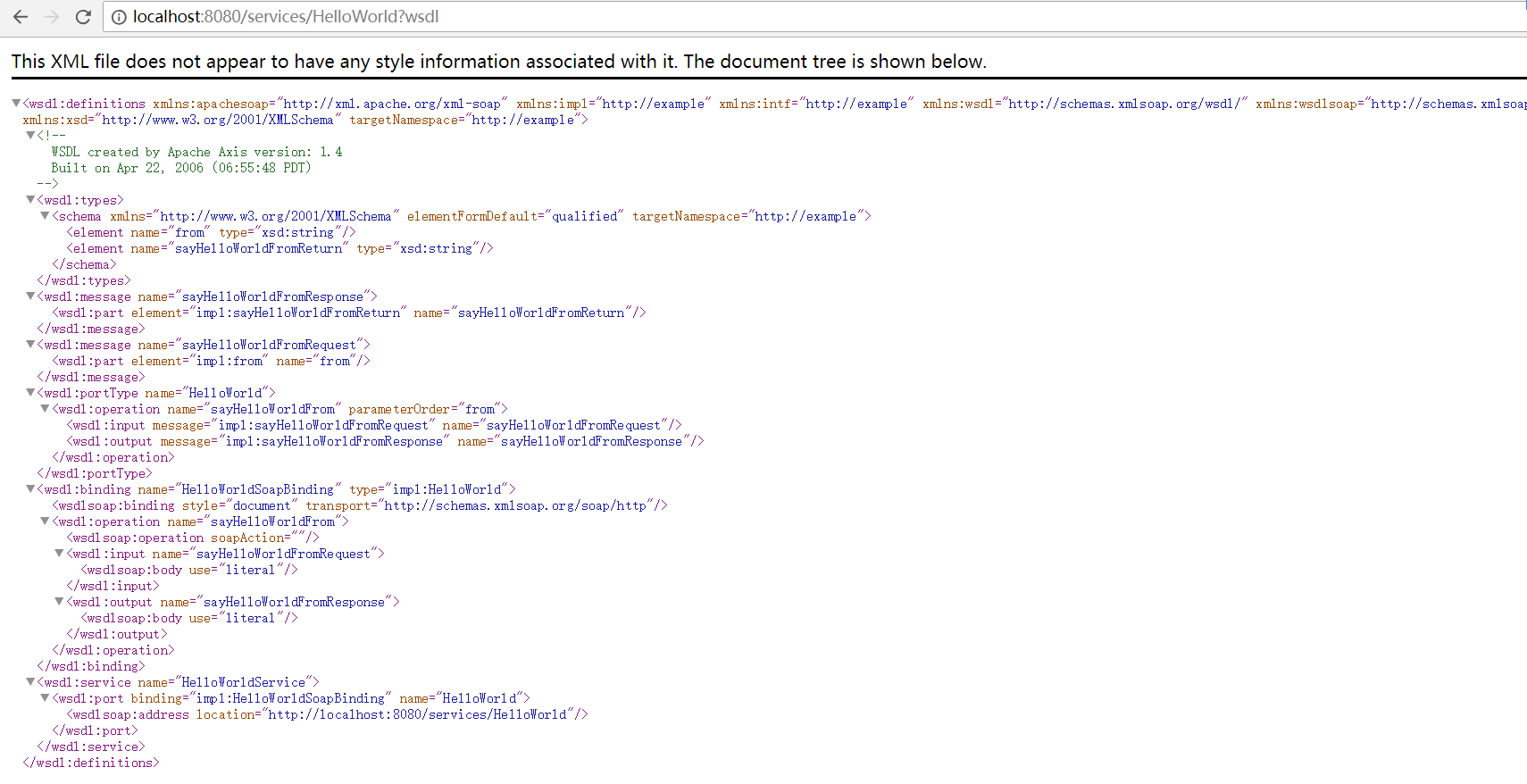Collapse the XML comment node
The image size is (1527, 784).
pyautogui.click(x=30, y=135)
